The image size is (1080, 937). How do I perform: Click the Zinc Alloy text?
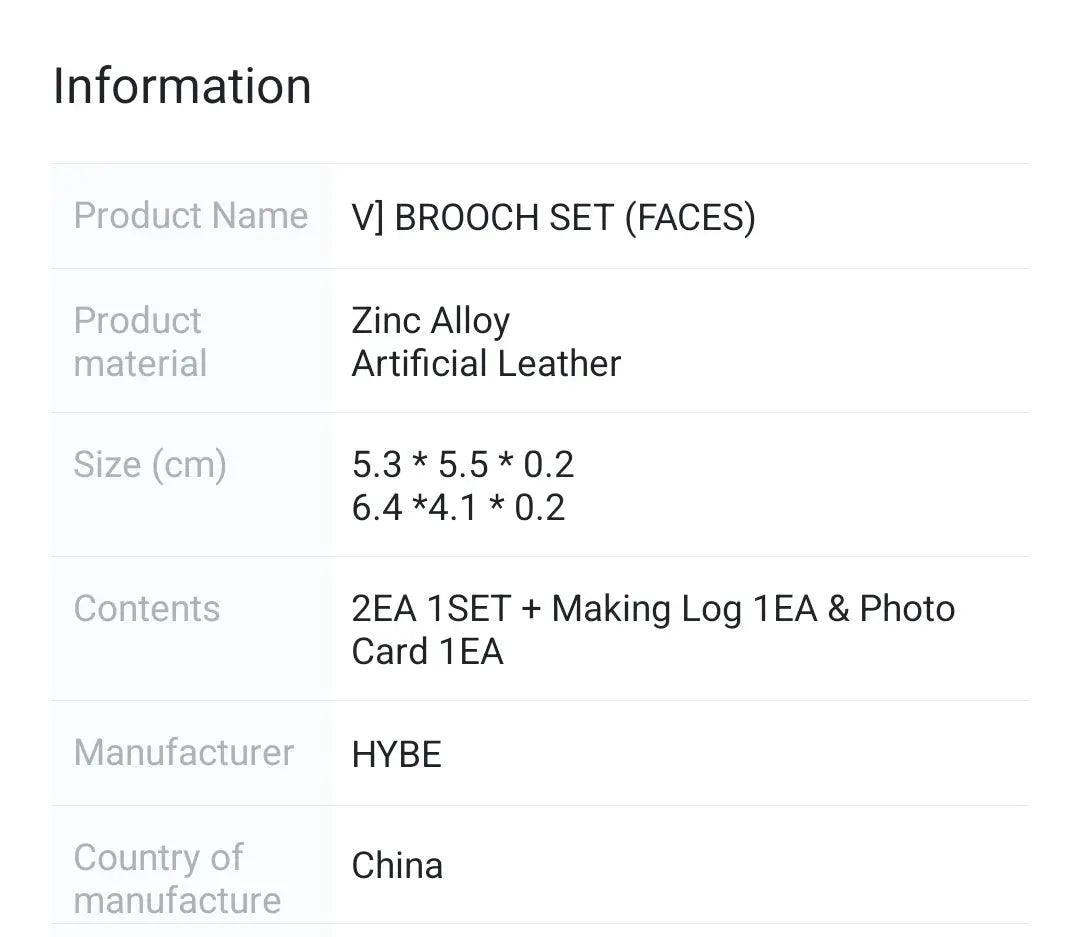click(430, 321)
